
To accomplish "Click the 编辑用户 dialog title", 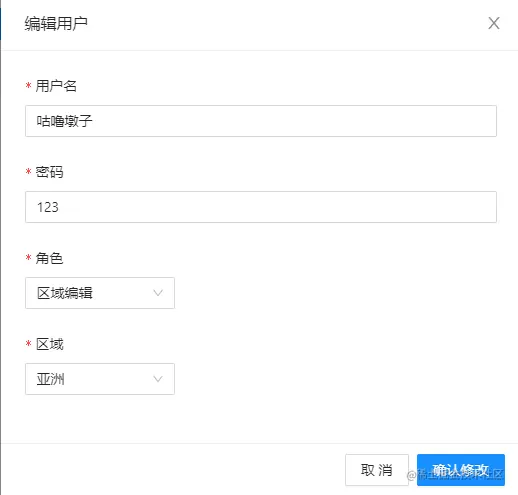I will (x=56, y=24).
